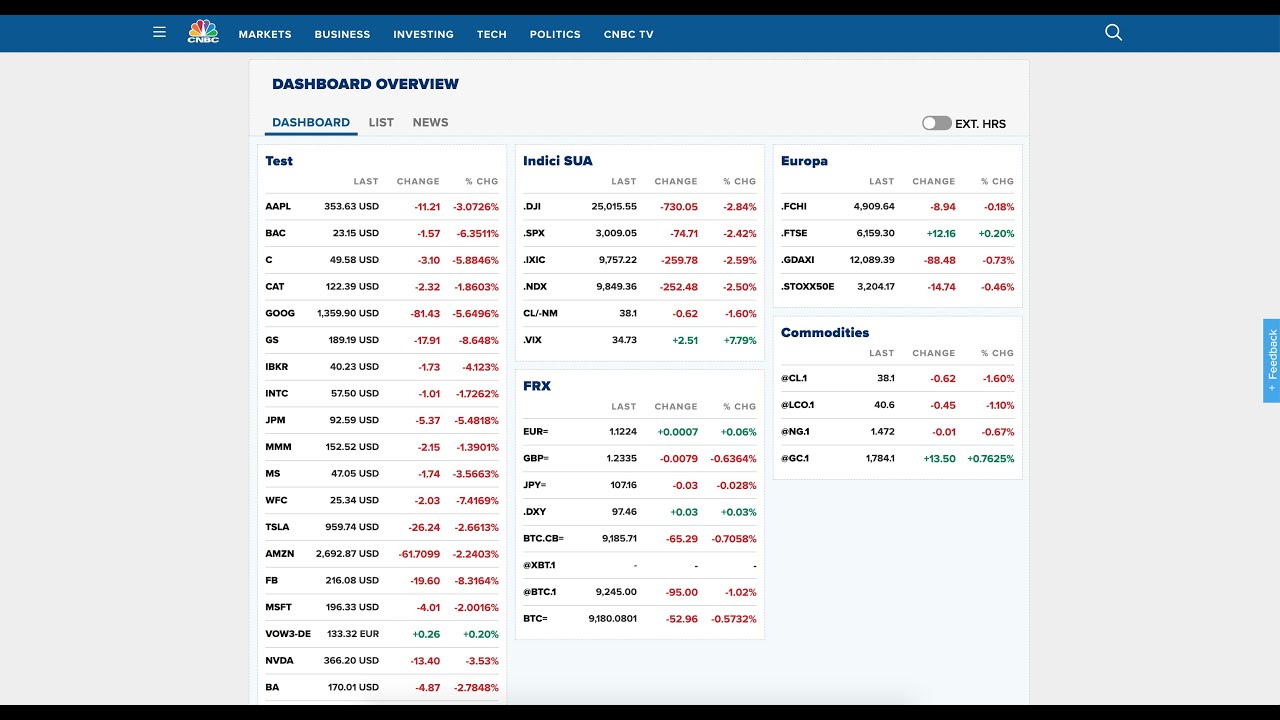Select the CL/-NM symbol
Viewport: 1280px width, 720px height.
[x=540, y=313]
